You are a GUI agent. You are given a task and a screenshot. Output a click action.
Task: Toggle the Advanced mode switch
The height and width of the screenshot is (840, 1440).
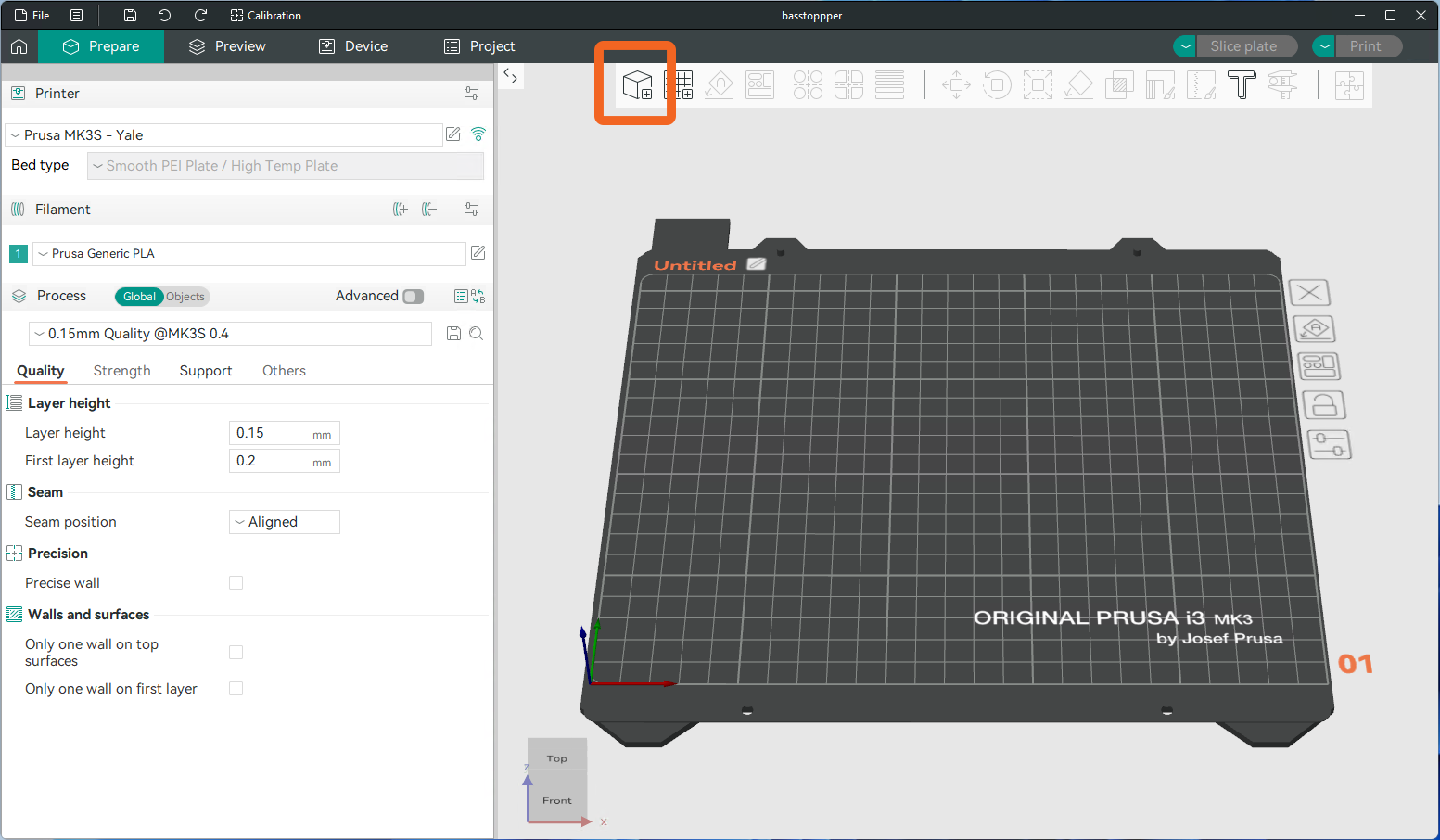click(414, 297)
